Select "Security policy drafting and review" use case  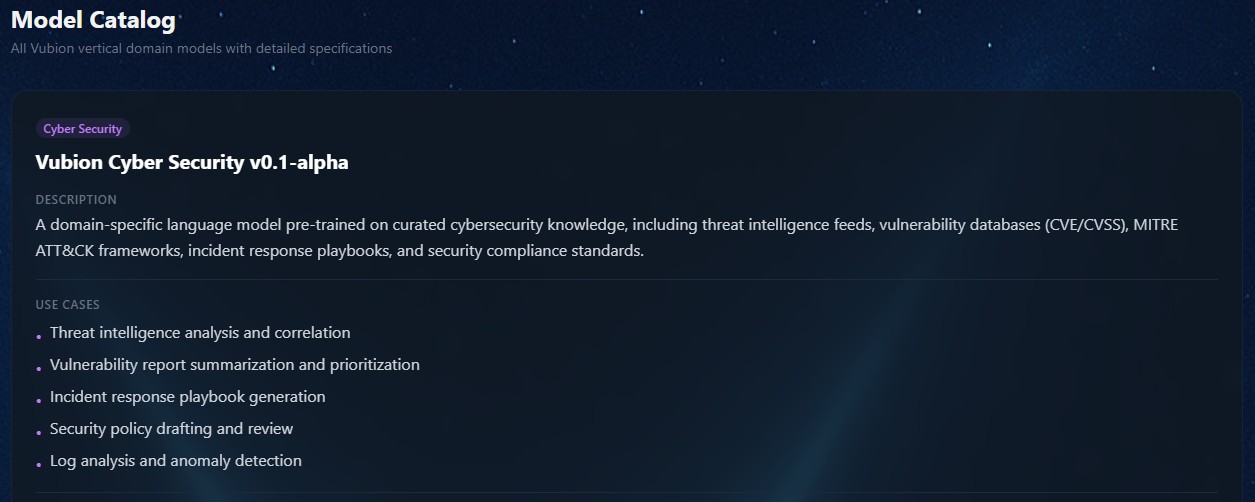point(172,429)
